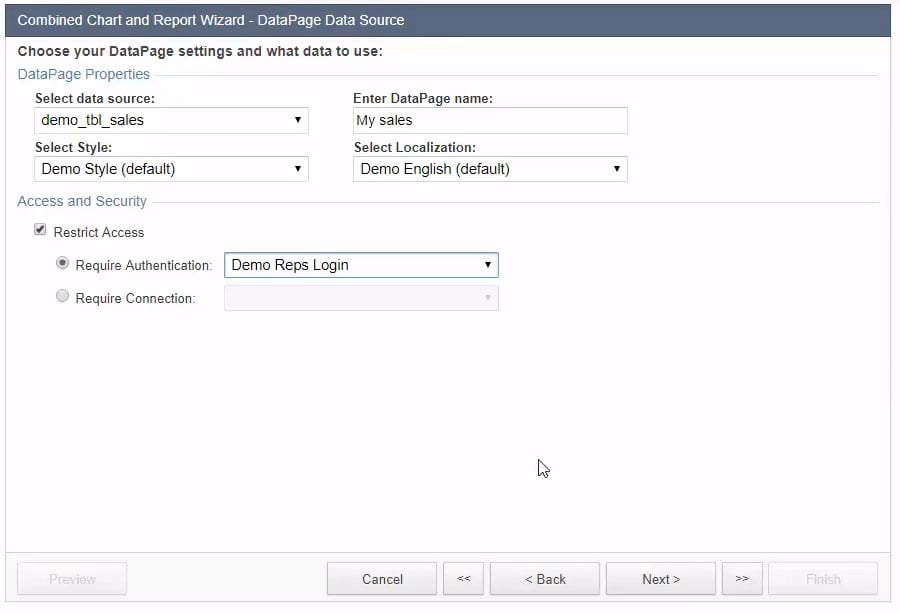
Task: Jump forward with the double right arrow button
Action: coord(742,579)
